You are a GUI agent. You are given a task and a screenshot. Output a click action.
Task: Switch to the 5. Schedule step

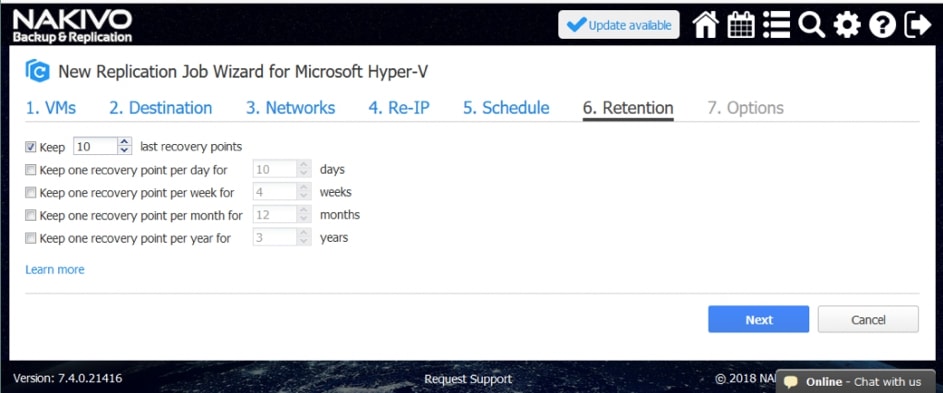point(506,108)
